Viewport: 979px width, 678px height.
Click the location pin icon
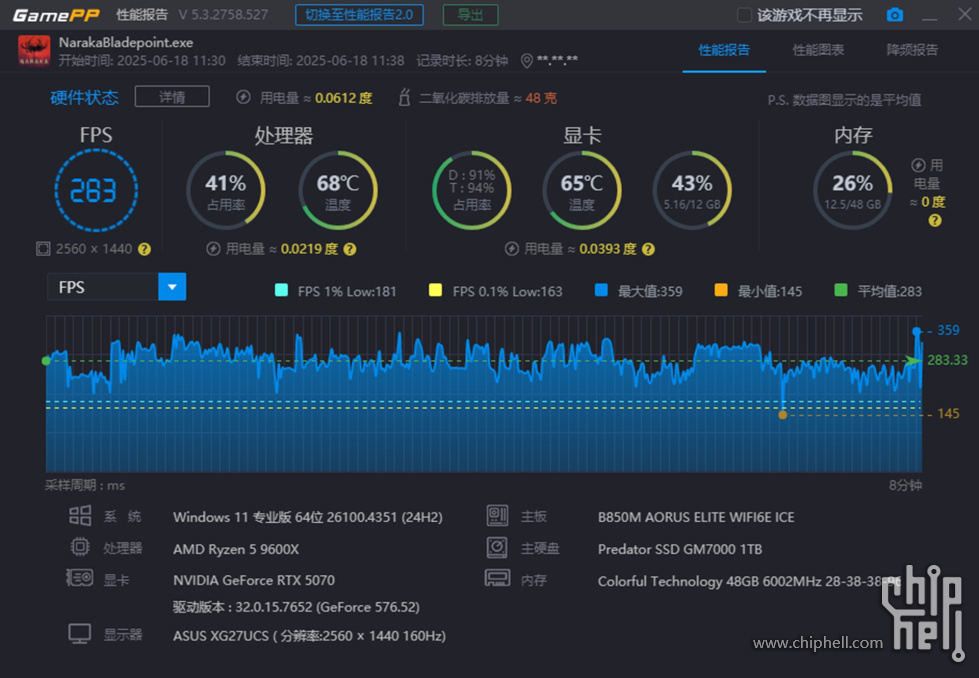tap(526, 61)
